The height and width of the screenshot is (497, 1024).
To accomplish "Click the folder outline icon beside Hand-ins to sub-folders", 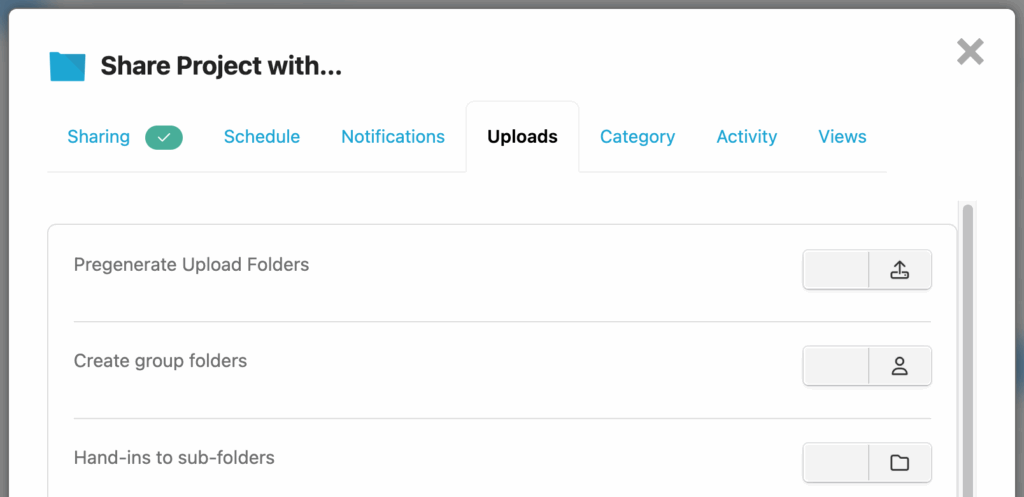I will point(899,462).
